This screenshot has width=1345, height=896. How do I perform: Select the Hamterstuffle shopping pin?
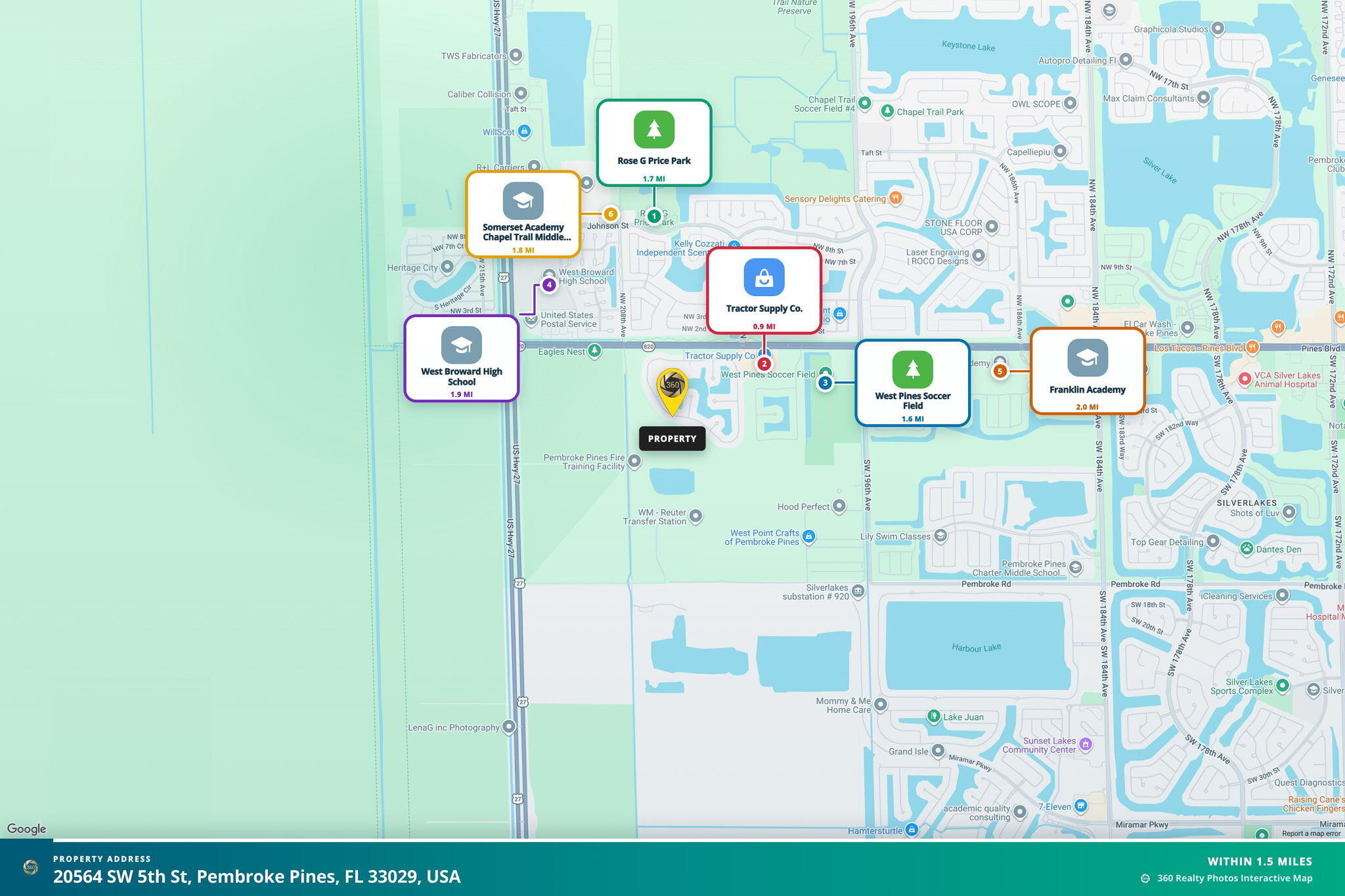(x=912, y=830)
